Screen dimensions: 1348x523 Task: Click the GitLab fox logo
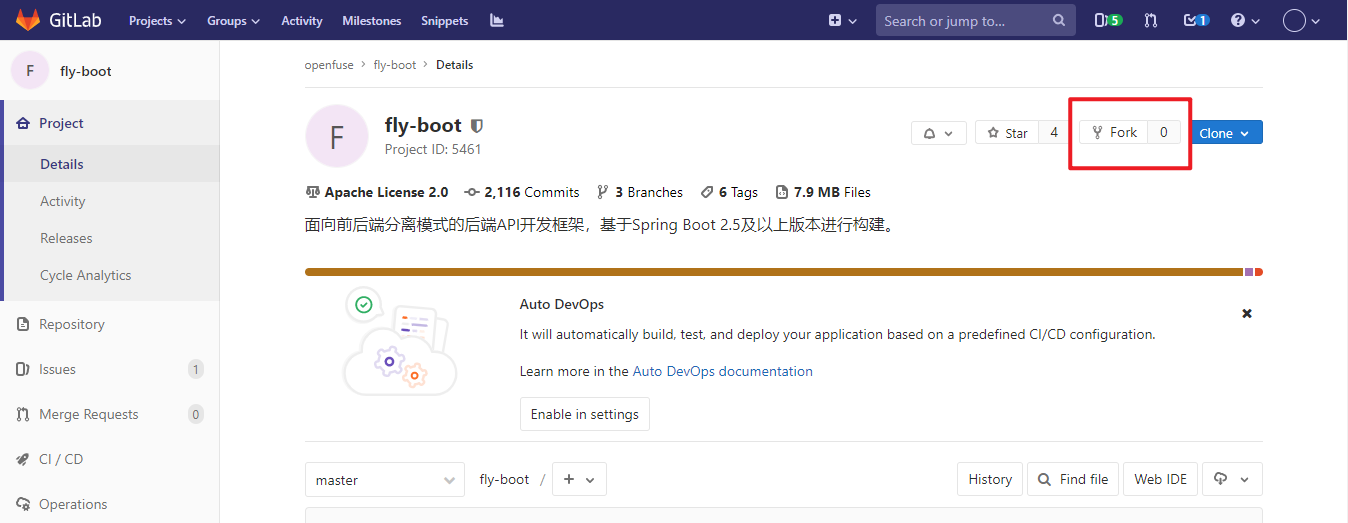(x=28, y=20)
